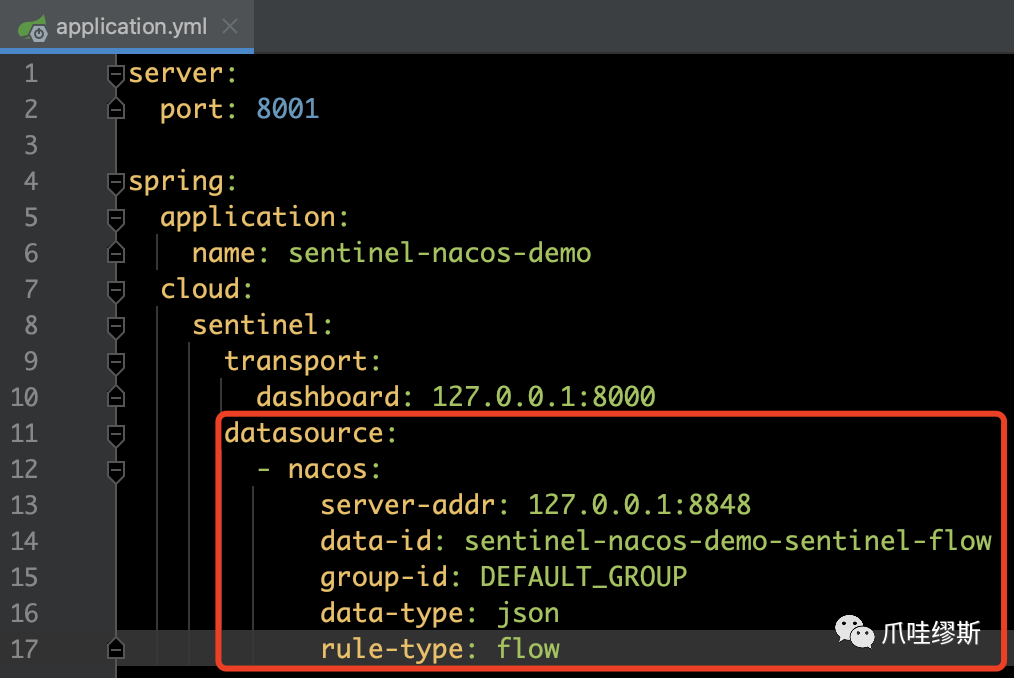Collapse the nacos block fold marker
Screen dimensions: 1014x678
[116, 472]
